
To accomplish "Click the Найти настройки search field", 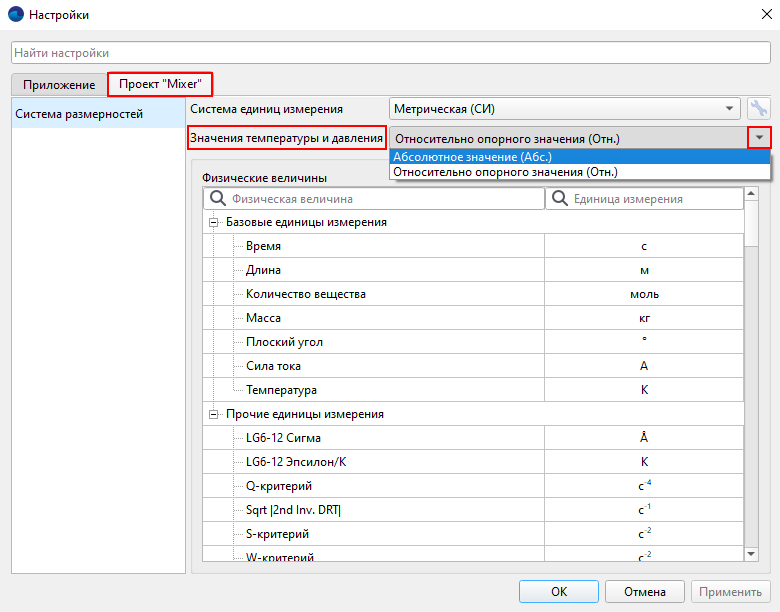I will pyautogui.click(x=390, y=52).
